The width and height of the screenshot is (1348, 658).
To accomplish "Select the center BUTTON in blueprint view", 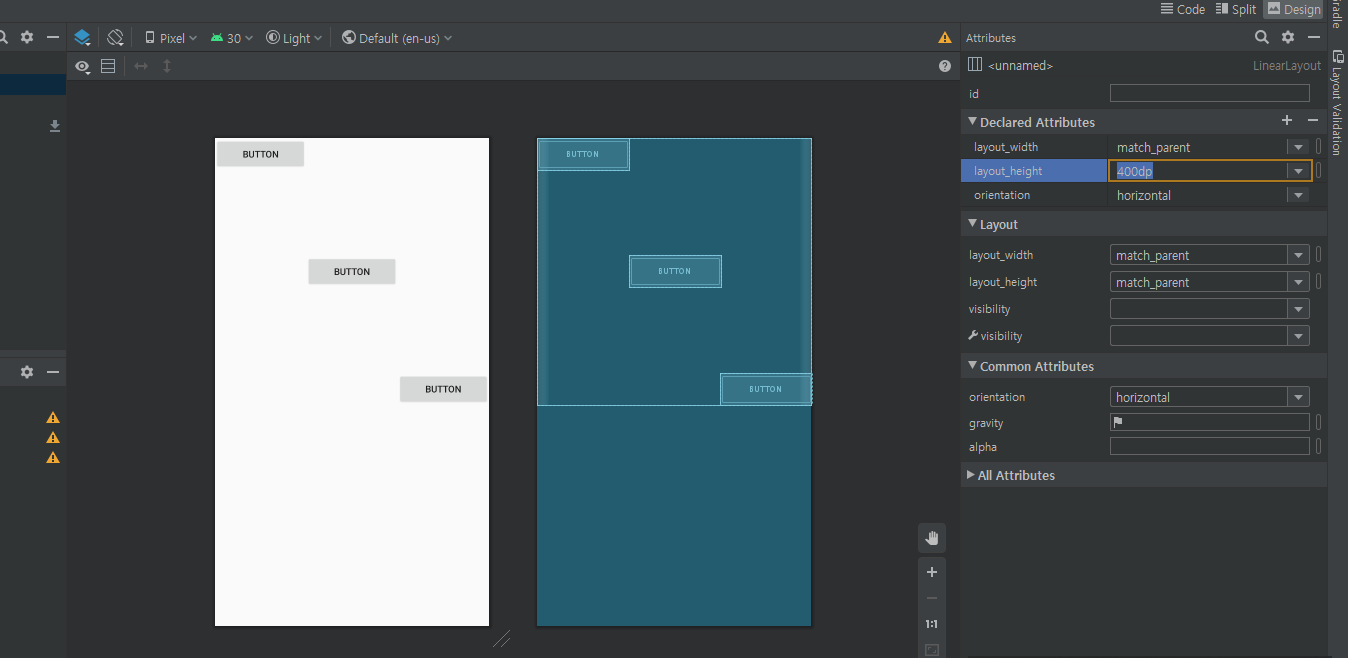I will [675, 271].
